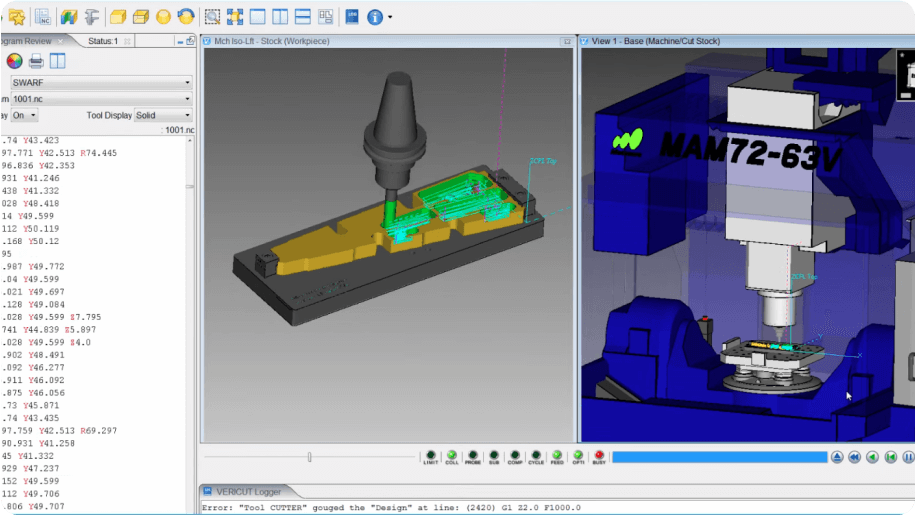Screen dimensions: 915x515
Task: Click the Favorites star folder icon
Action: click(x=16, y=16)
